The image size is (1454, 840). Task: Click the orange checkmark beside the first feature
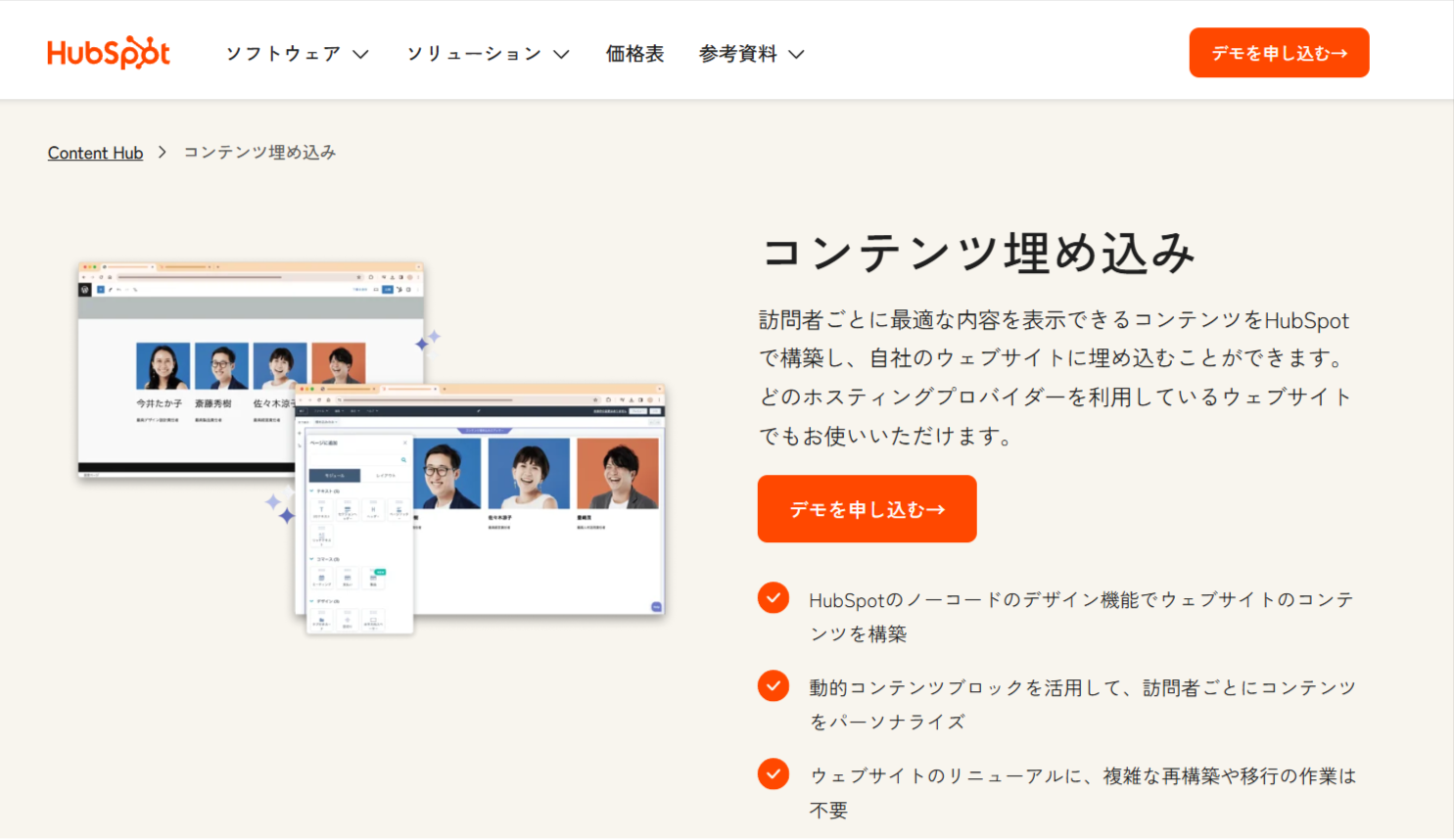[x=774, y=597]
